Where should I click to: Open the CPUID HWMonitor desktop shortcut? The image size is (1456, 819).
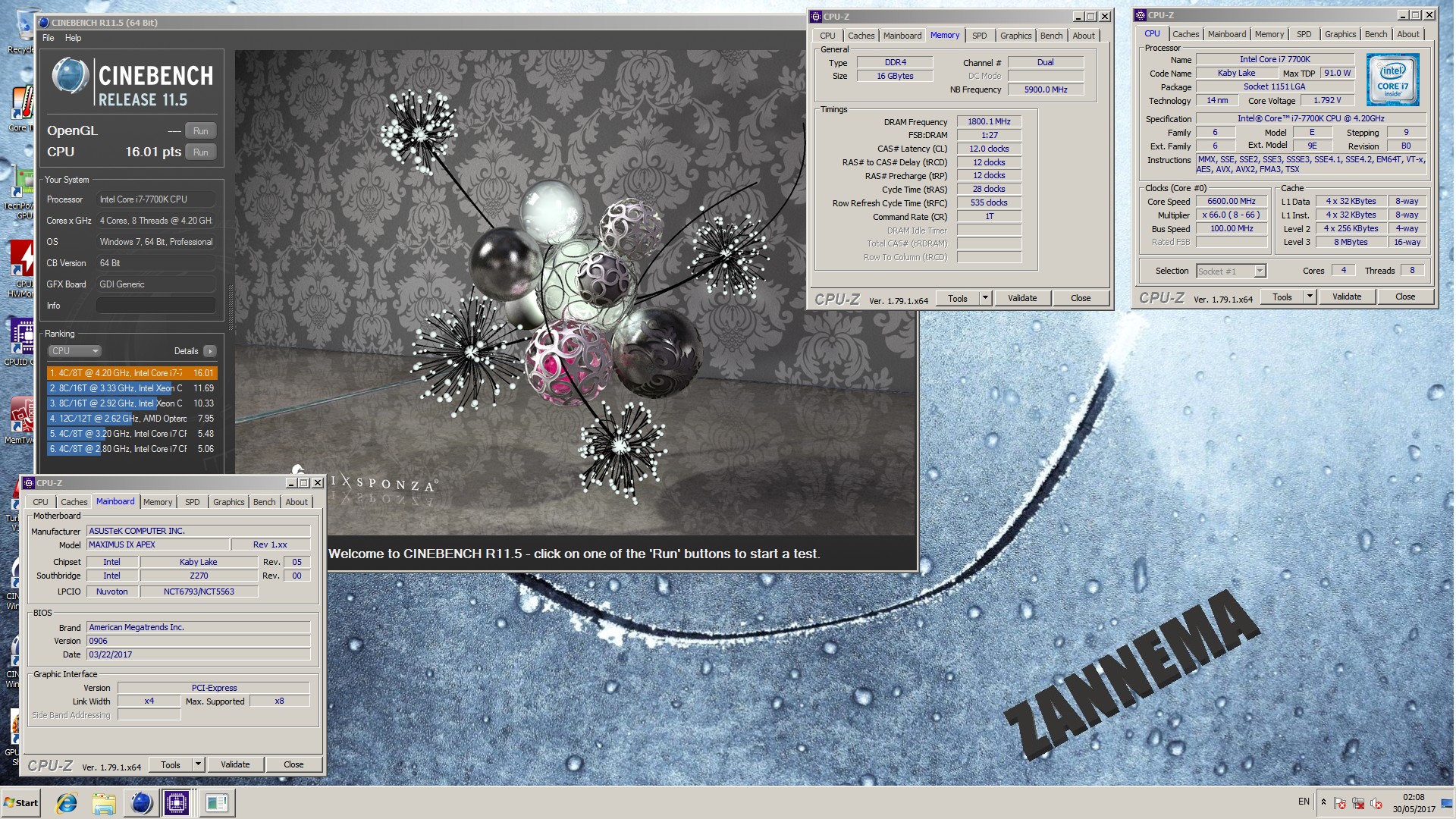(x=21, y=269)
